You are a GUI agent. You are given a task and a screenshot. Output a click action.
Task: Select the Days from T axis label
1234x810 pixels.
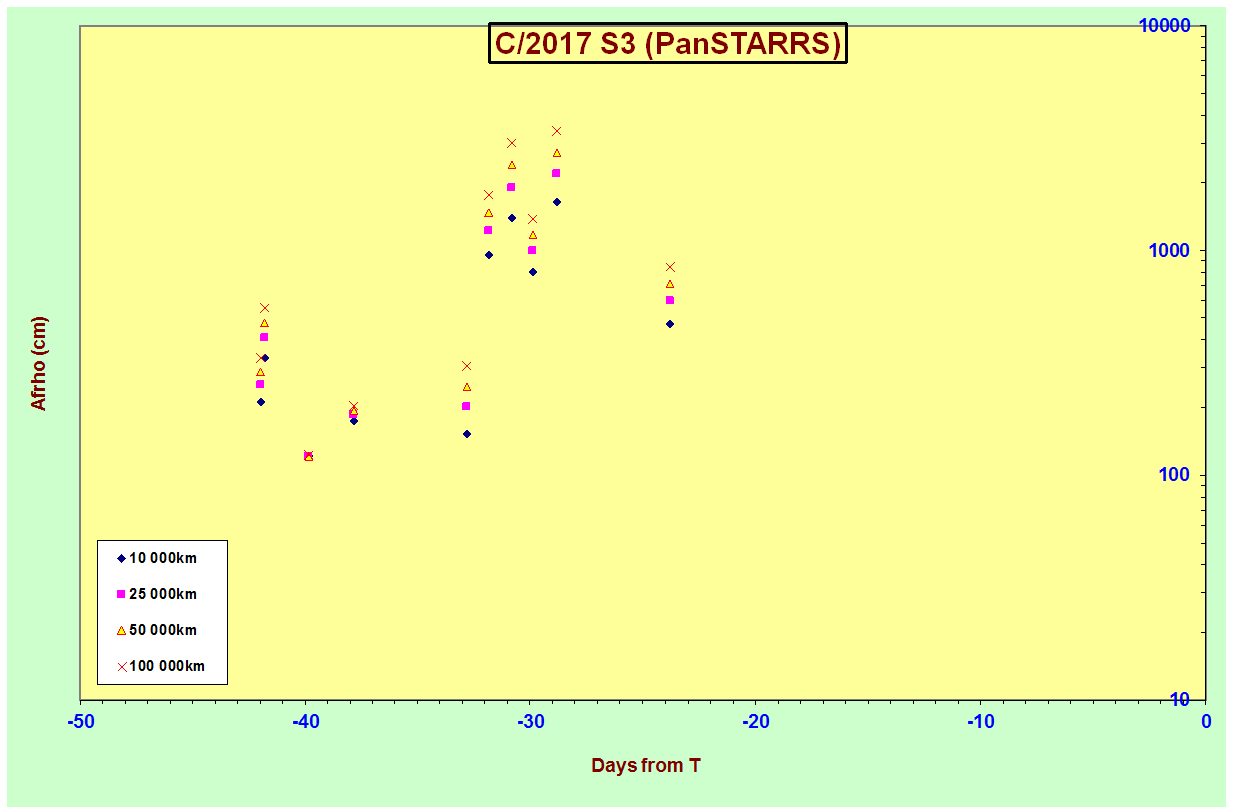[645, 766]
